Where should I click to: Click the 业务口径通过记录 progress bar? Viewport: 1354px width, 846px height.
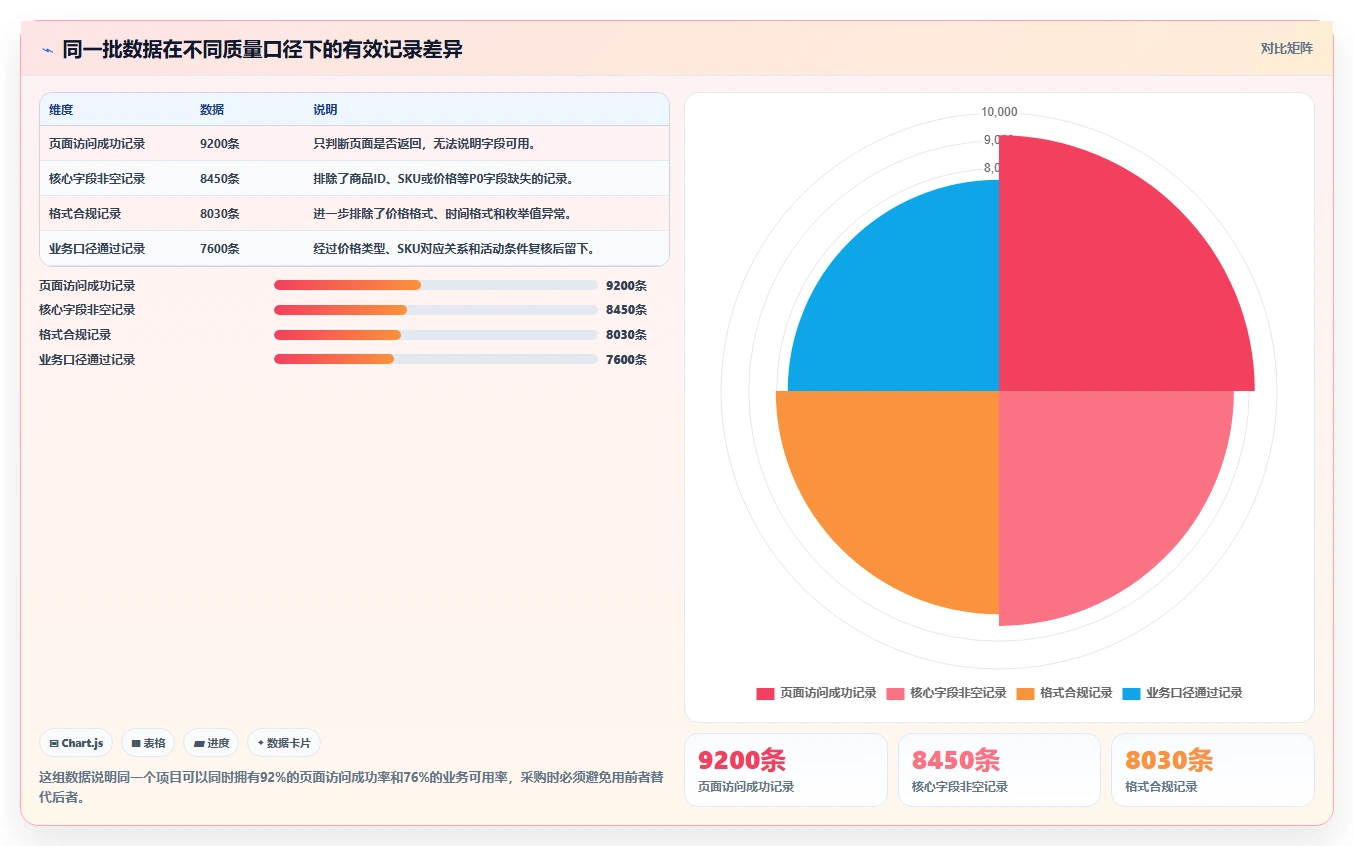tap(436, 359)
